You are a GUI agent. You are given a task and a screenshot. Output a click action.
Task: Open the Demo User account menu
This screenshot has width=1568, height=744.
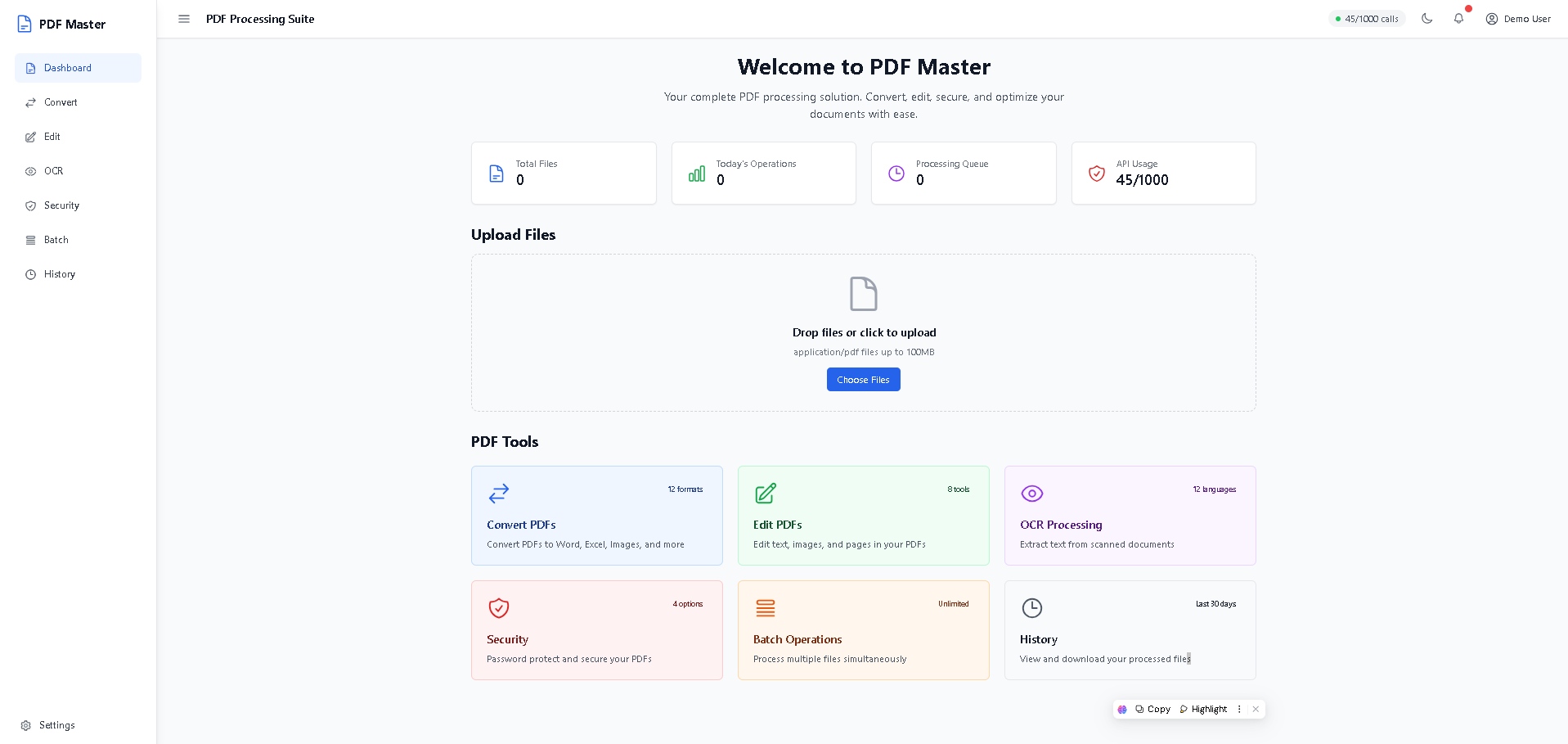tap(1518, 19)
